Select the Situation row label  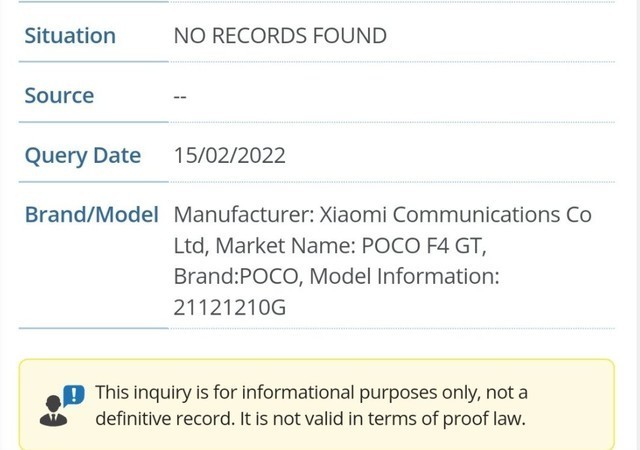70,36
